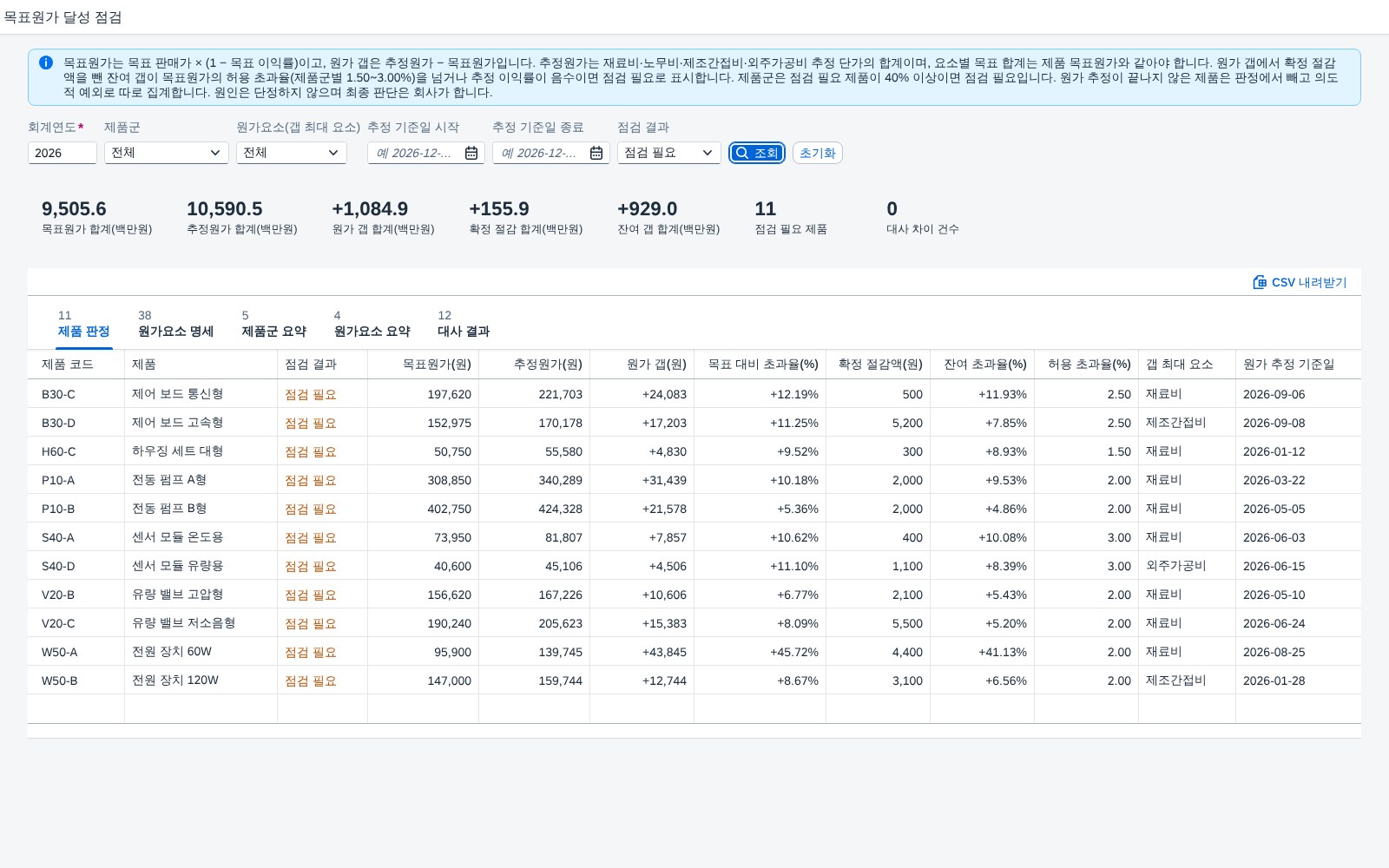Click the 초기화 reset button
This screenshot has width=1389, height=868.
click(x=818, y=153)
